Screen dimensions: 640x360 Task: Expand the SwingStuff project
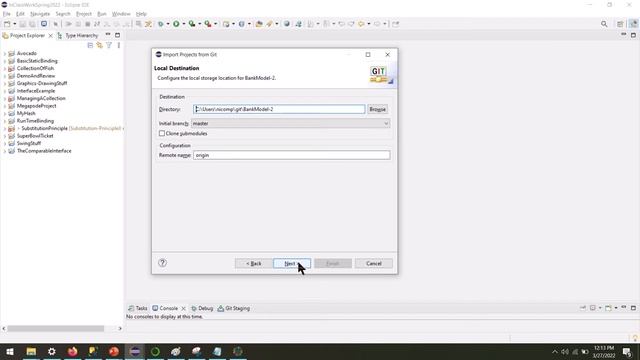pyautogui.click(x=4, y=144)
